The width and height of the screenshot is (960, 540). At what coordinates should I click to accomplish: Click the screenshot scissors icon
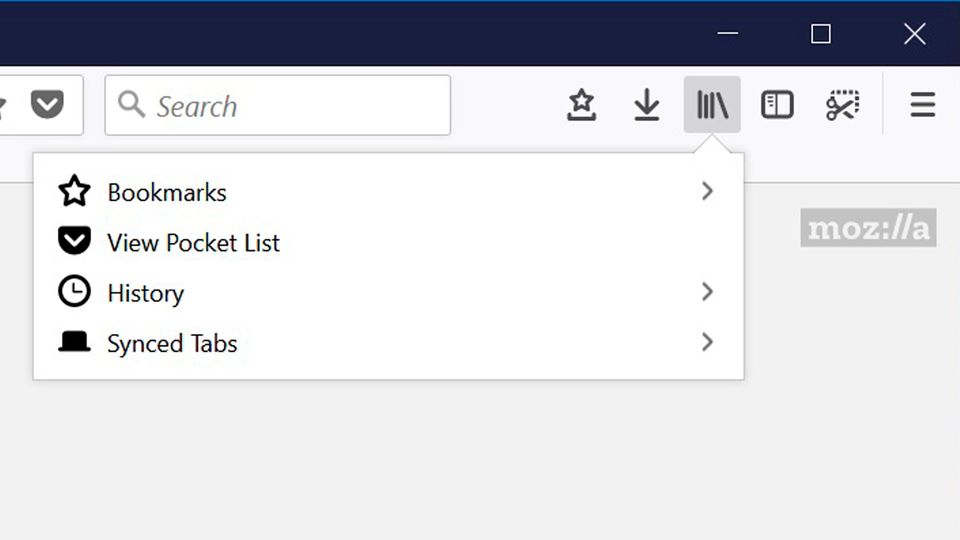[x=843, y=105]
